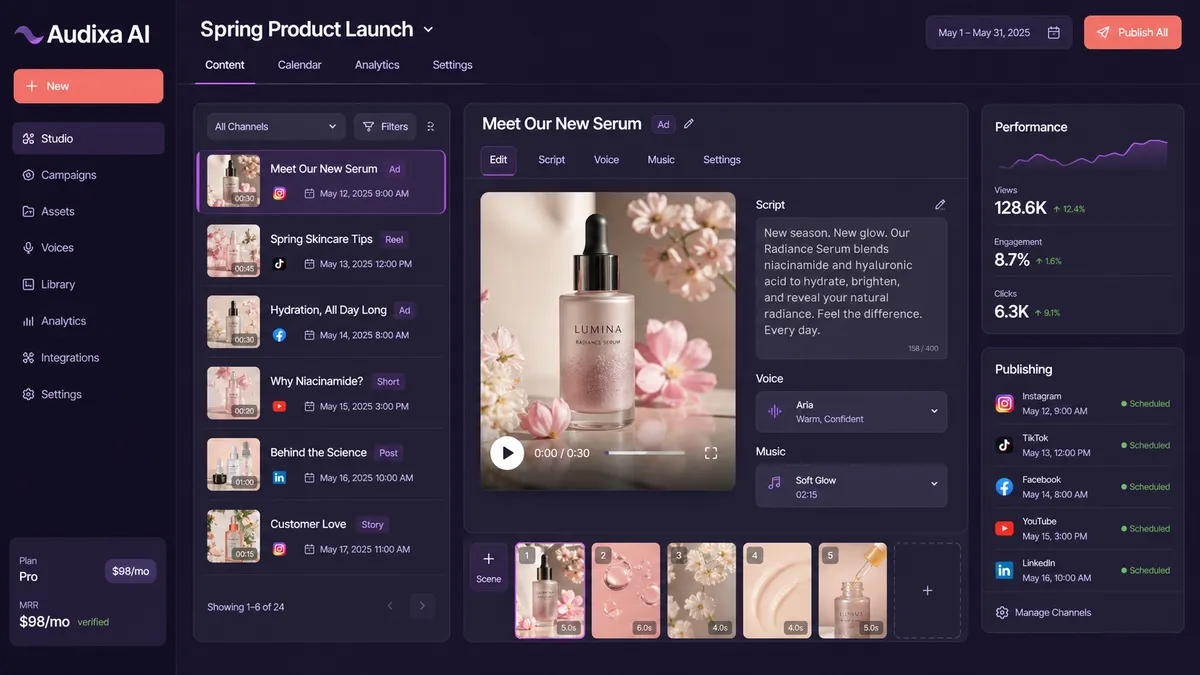Click inside the script text area
Screen dimensions: 1200x675
tap(851, 288)
